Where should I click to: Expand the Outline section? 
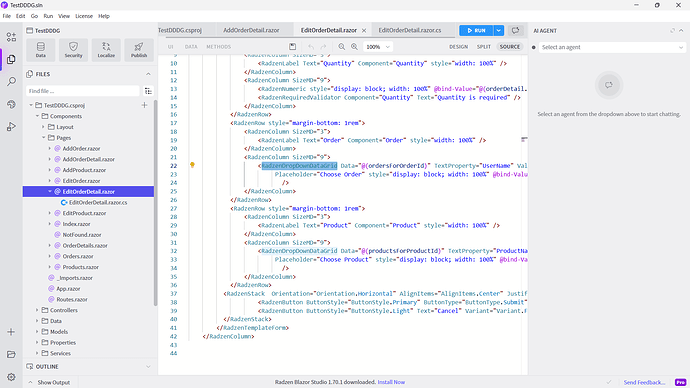(x=148, y=366)
